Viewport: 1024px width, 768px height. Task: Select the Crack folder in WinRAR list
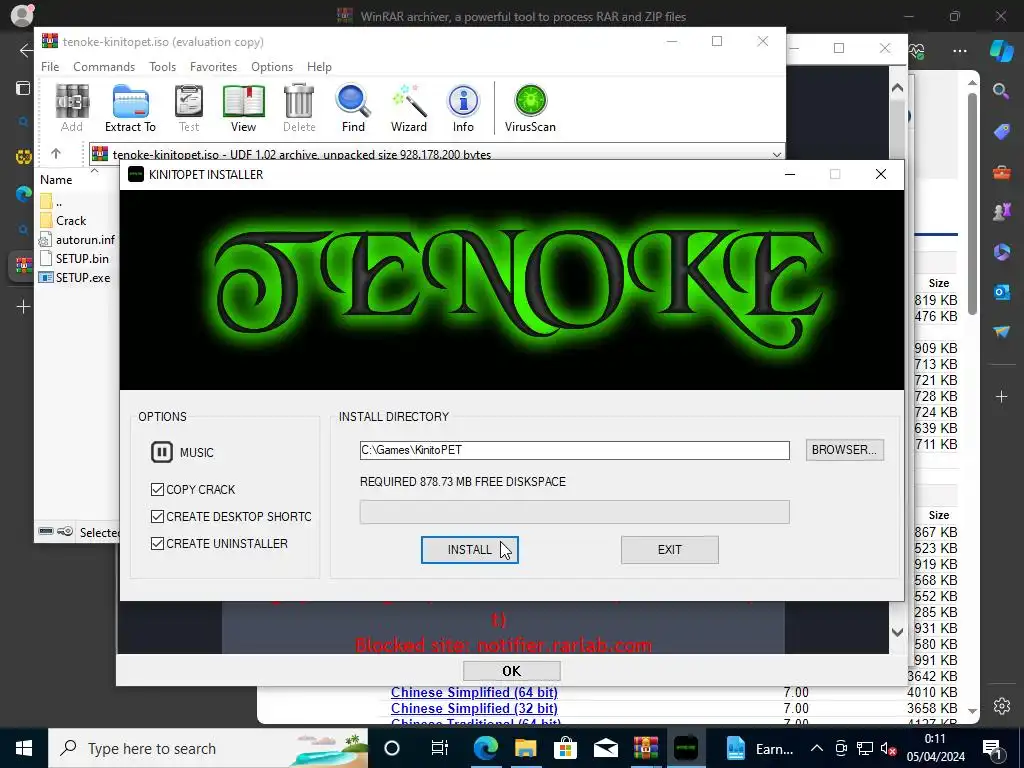click(x=71, y=221)
